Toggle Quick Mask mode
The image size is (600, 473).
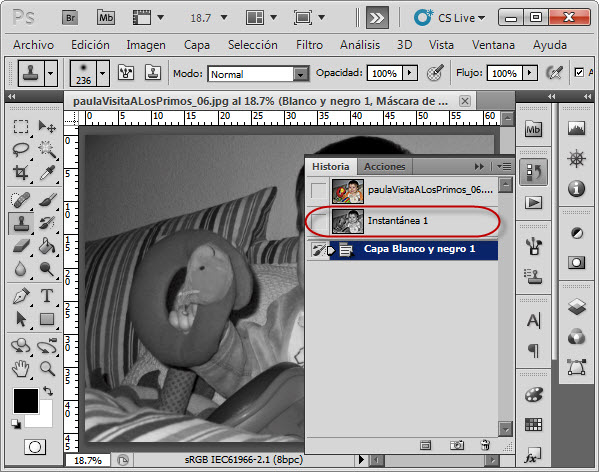(35, 447)
